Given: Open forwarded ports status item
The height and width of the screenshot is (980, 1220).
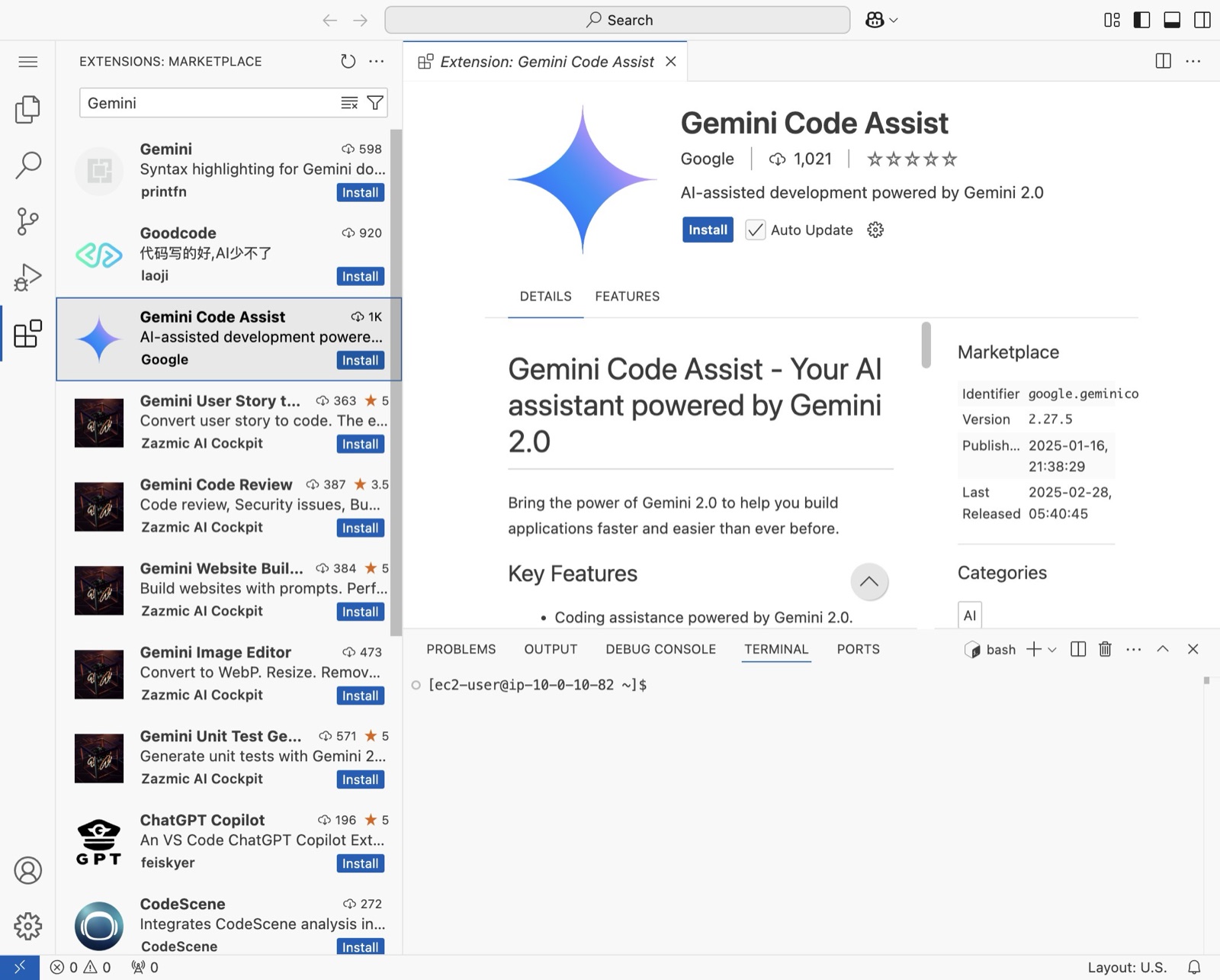Looking at the screenshot, I should point(145,967).
